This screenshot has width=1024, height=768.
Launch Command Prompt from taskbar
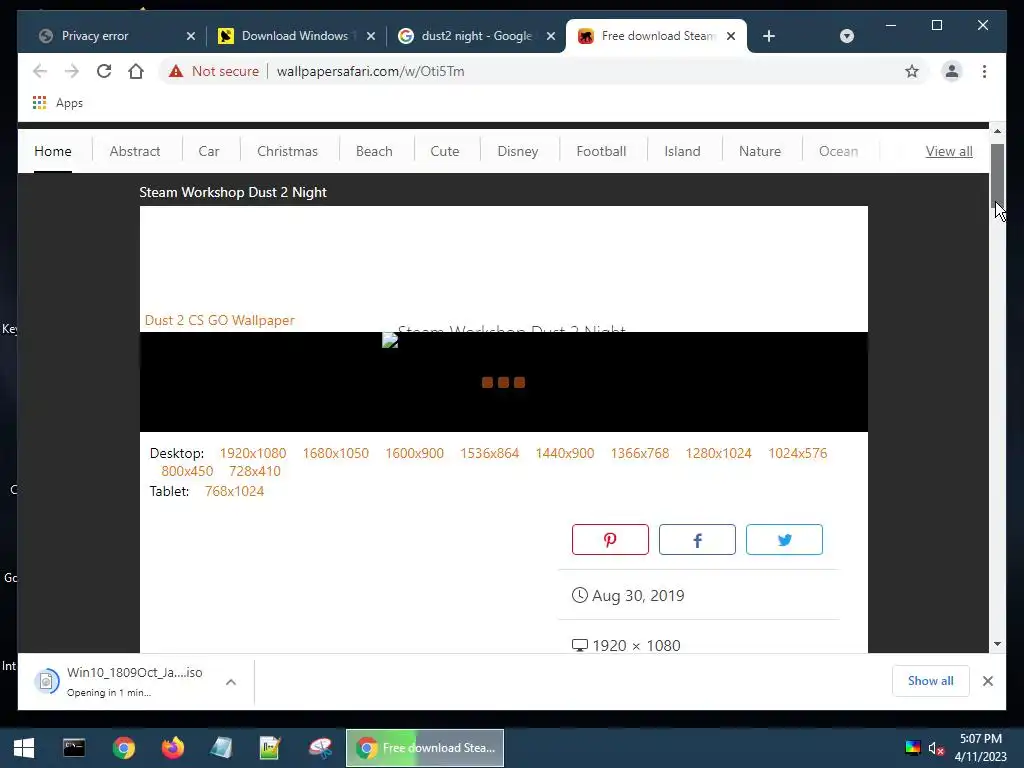74,748
